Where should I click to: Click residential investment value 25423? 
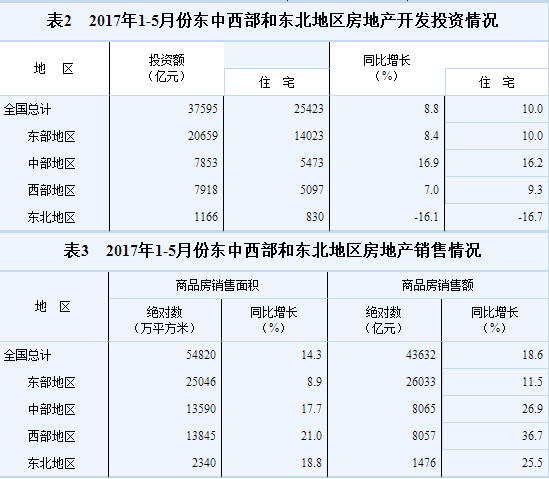click(308, 109)
